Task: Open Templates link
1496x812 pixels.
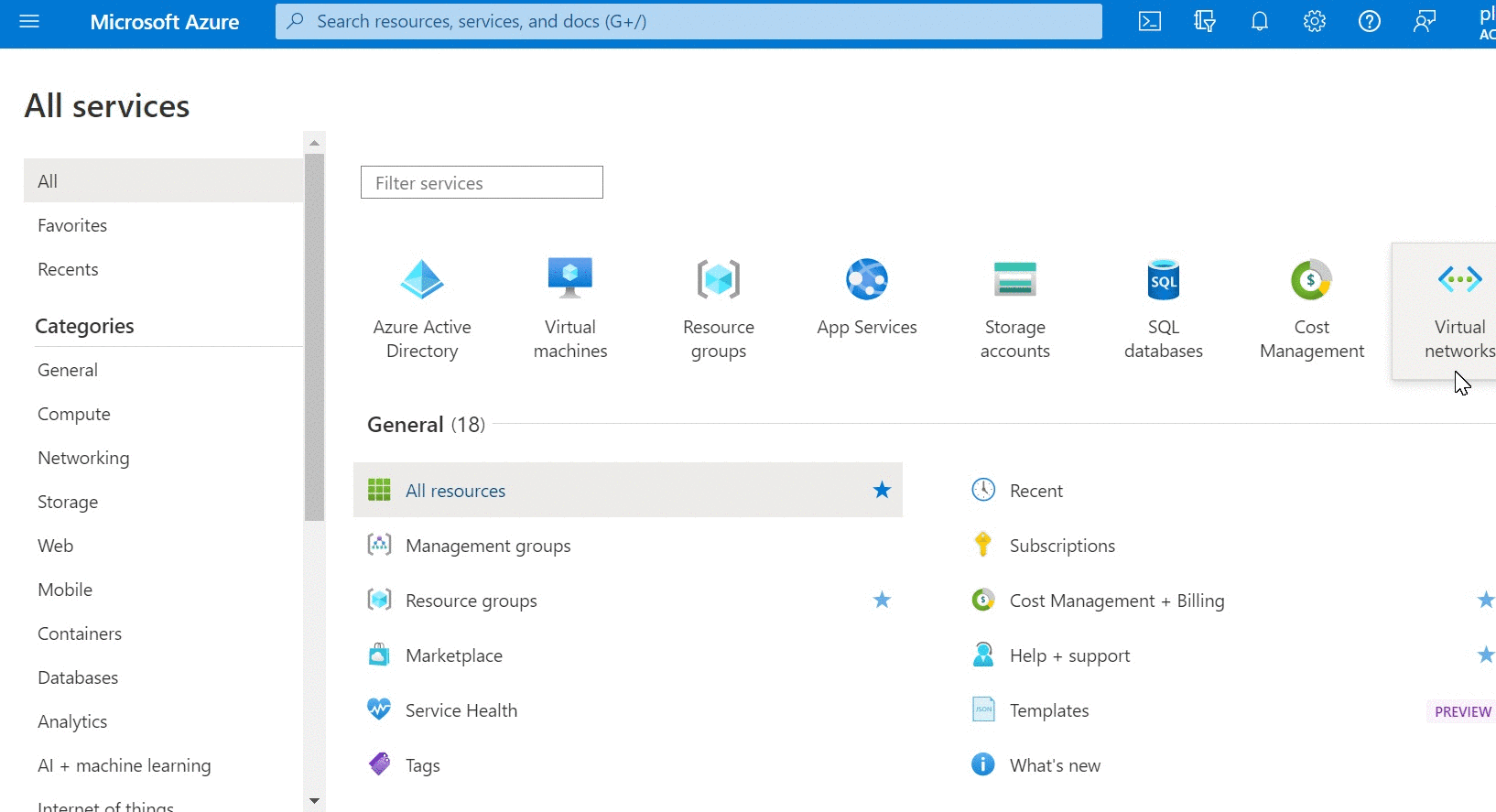Action: [x=1049, y=710]
